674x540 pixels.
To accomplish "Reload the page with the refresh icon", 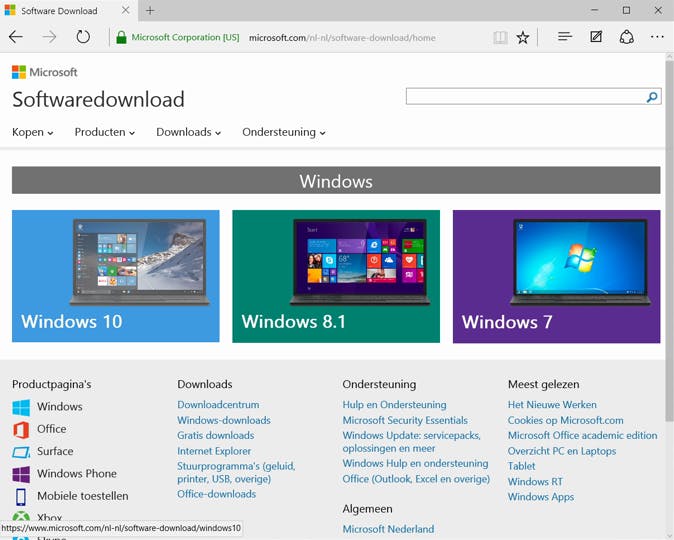I will click(83, 37).
